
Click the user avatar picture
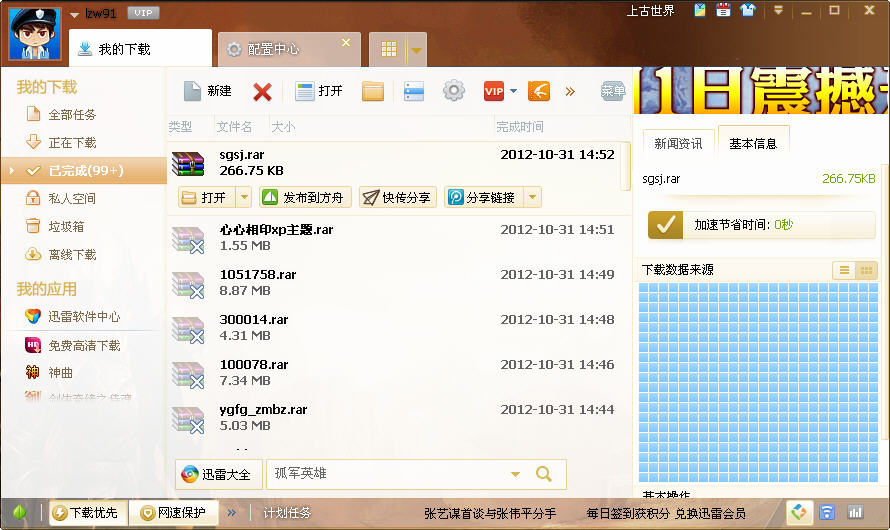[35, 33]
